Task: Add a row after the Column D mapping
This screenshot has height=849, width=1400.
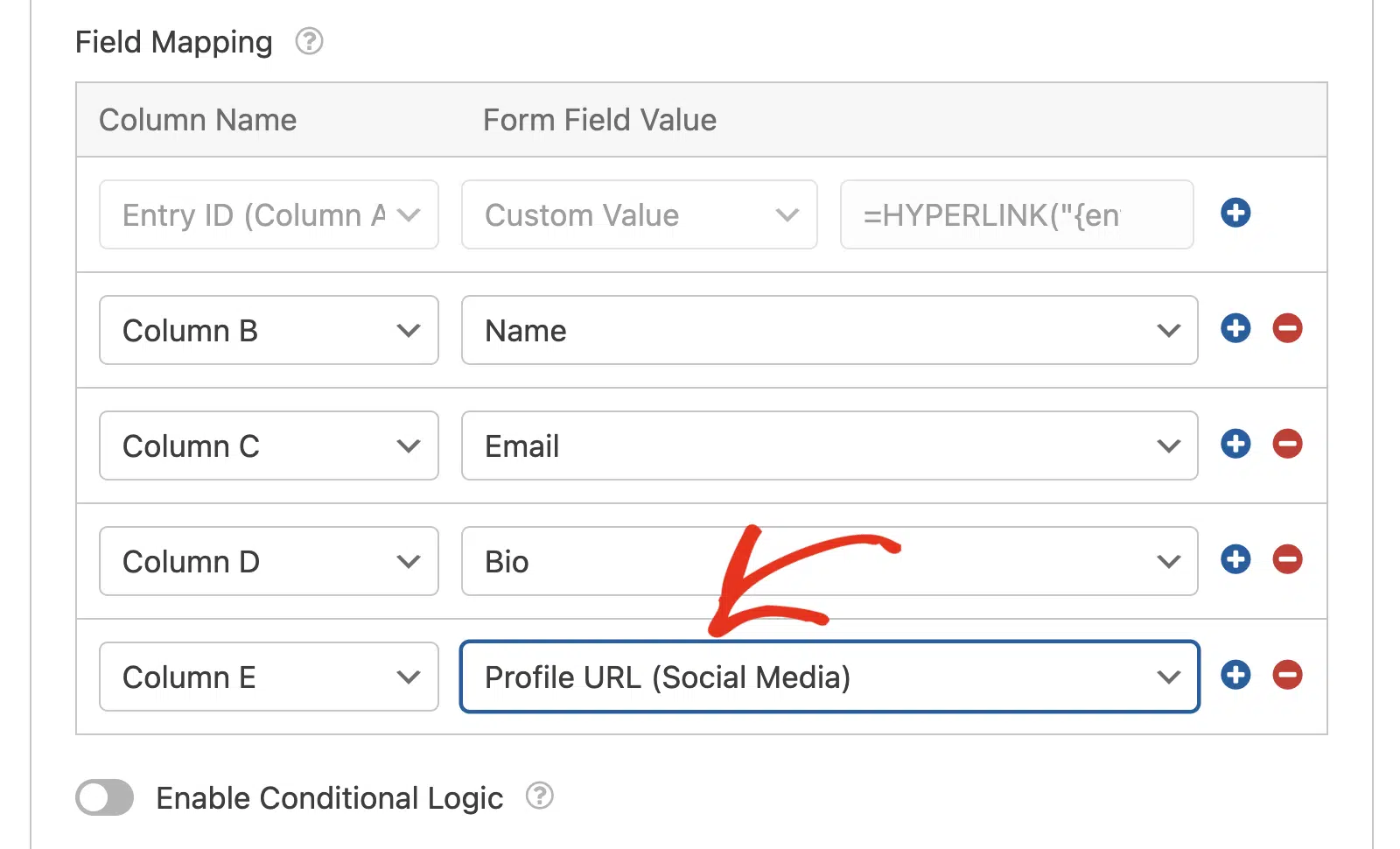Action: pos(1235,559)
